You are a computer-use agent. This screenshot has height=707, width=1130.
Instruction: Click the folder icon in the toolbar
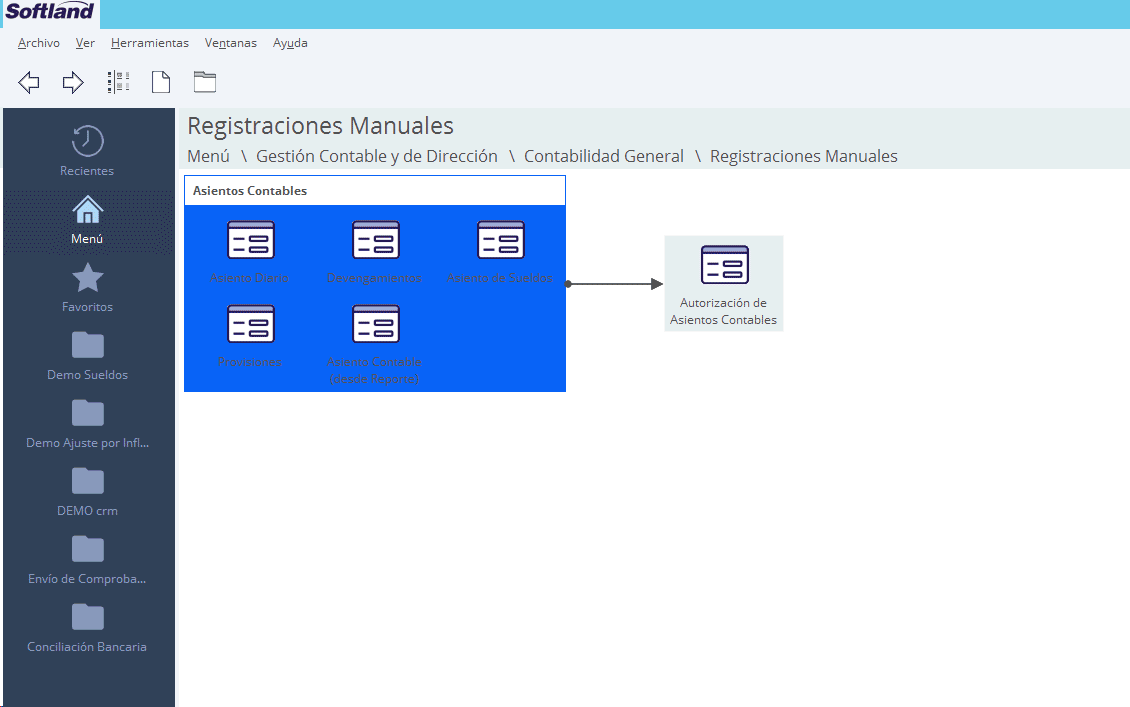pyautogui.click(x=205, y=82)
